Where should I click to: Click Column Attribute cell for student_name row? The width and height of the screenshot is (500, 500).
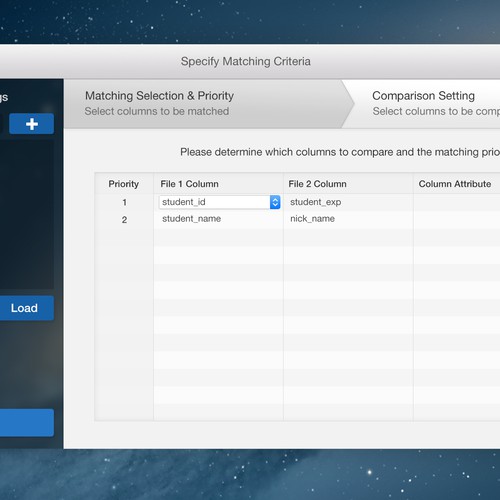(457, 220)
